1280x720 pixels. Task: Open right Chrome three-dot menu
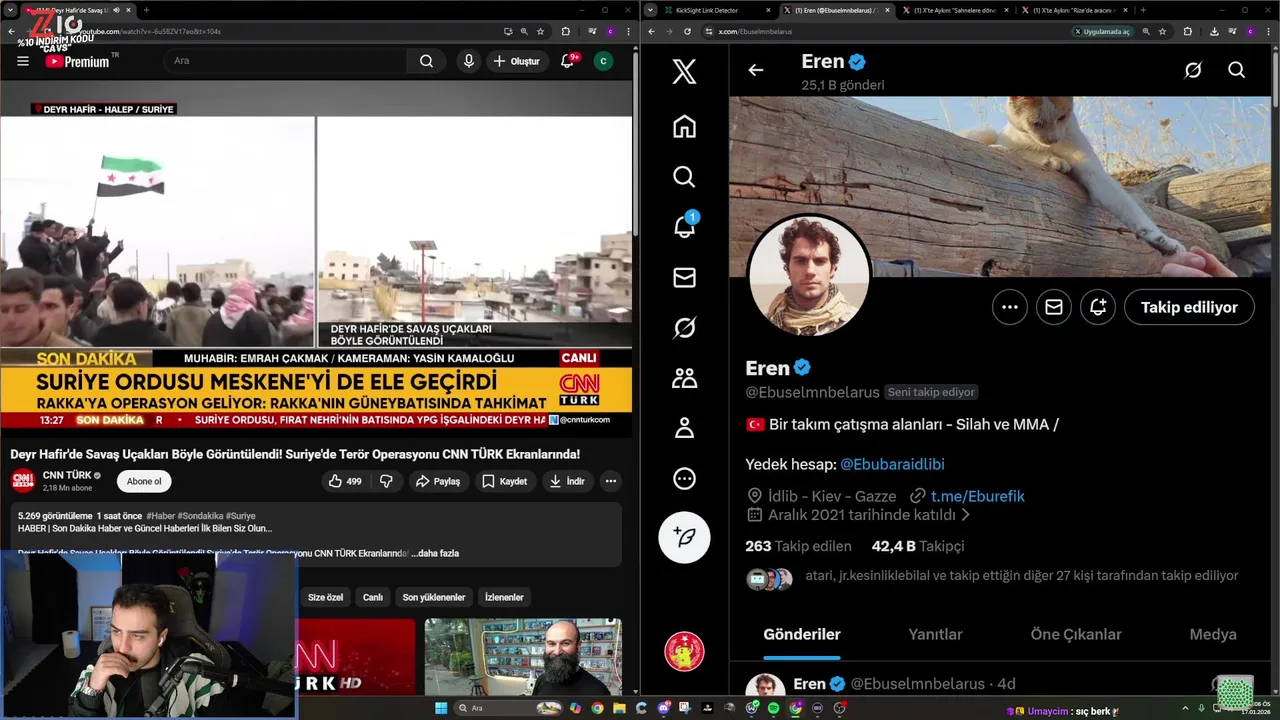pyautogui.click(x=1267, y=31)
